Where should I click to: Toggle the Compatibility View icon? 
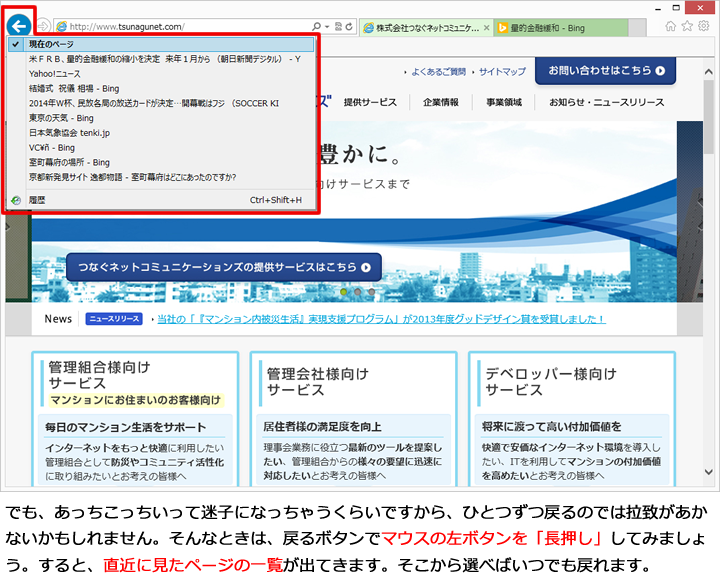(338, 27)
